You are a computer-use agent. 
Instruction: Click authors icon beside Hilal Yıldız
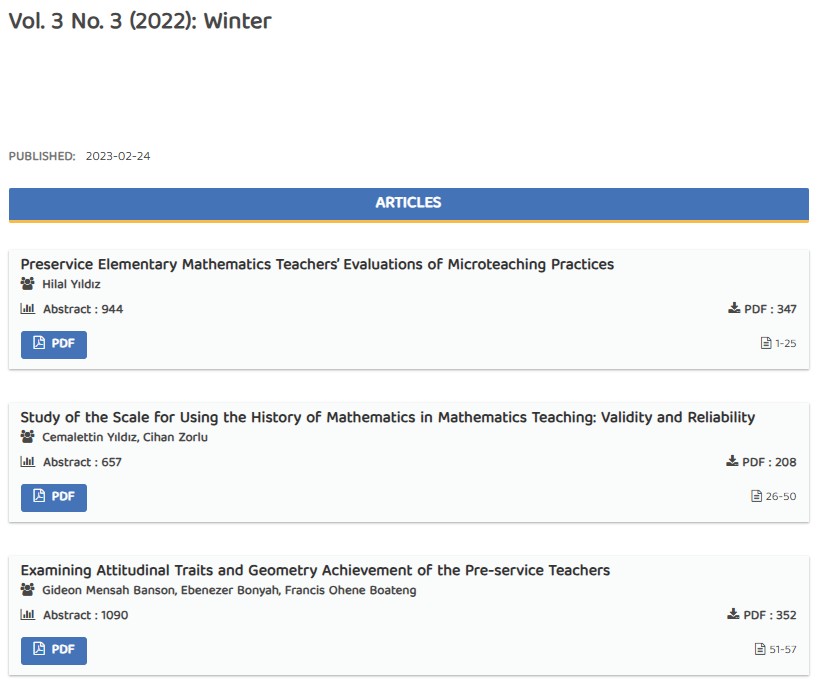click(x=28, y=284)
